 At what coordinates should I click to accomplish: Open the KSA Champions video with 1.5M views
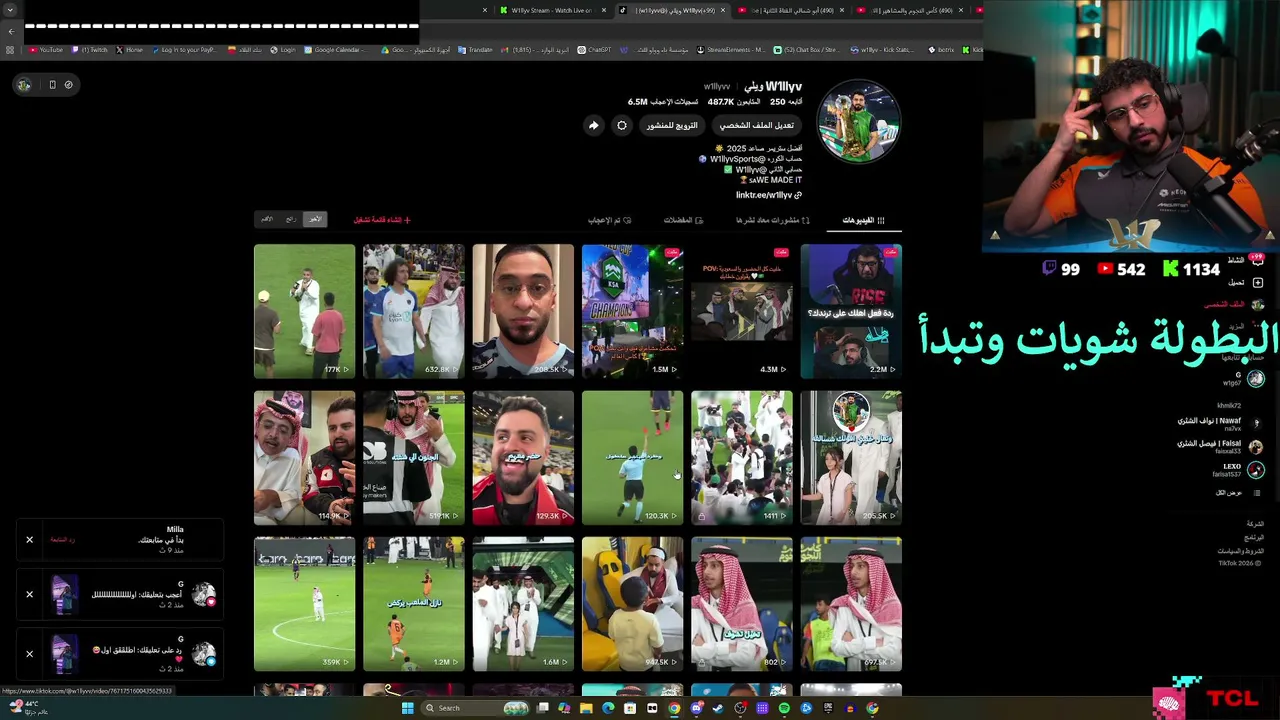tap(632, 311)
